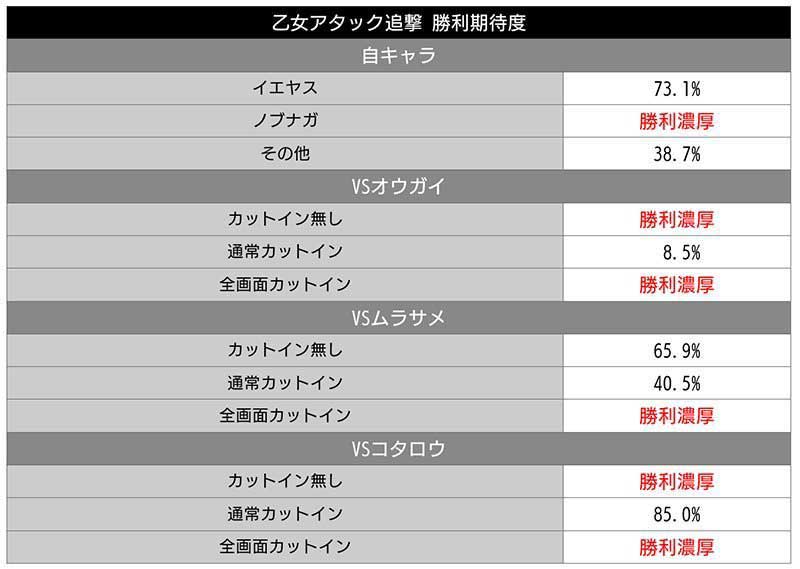Click the イエヤス row label

(285, 88)
